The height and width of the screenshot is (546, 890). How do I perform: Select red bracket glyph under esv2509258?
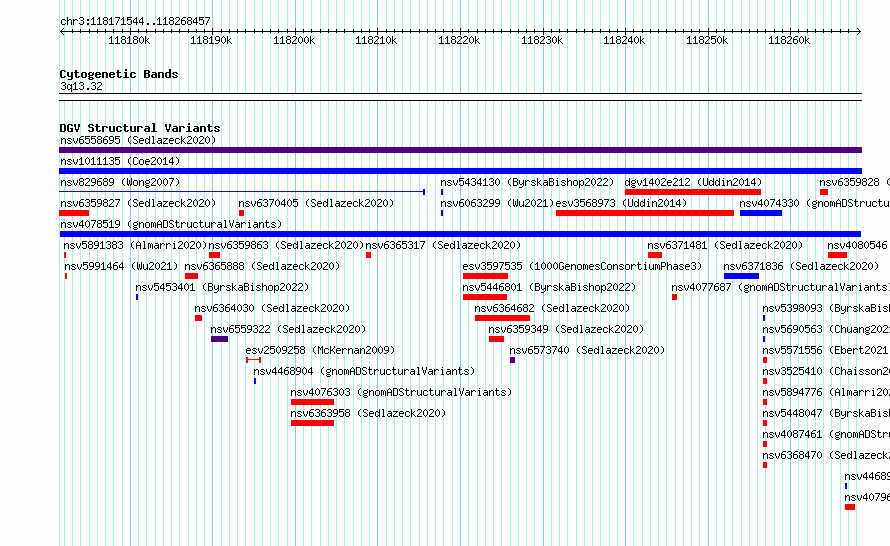[253, 360]
